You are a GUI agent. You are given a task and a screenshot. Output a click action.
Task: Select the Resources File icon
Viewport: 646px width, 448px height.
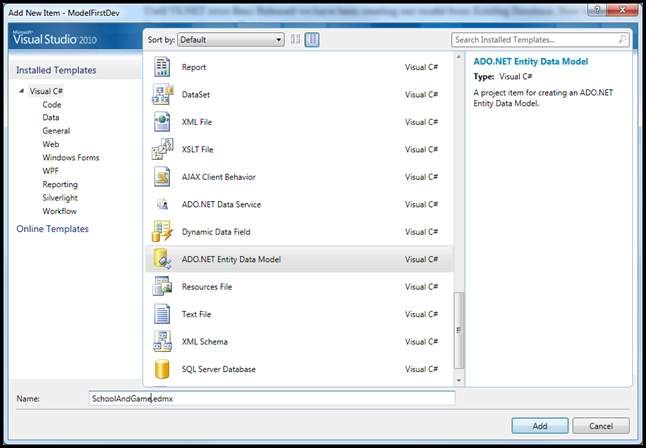point(162,286)
